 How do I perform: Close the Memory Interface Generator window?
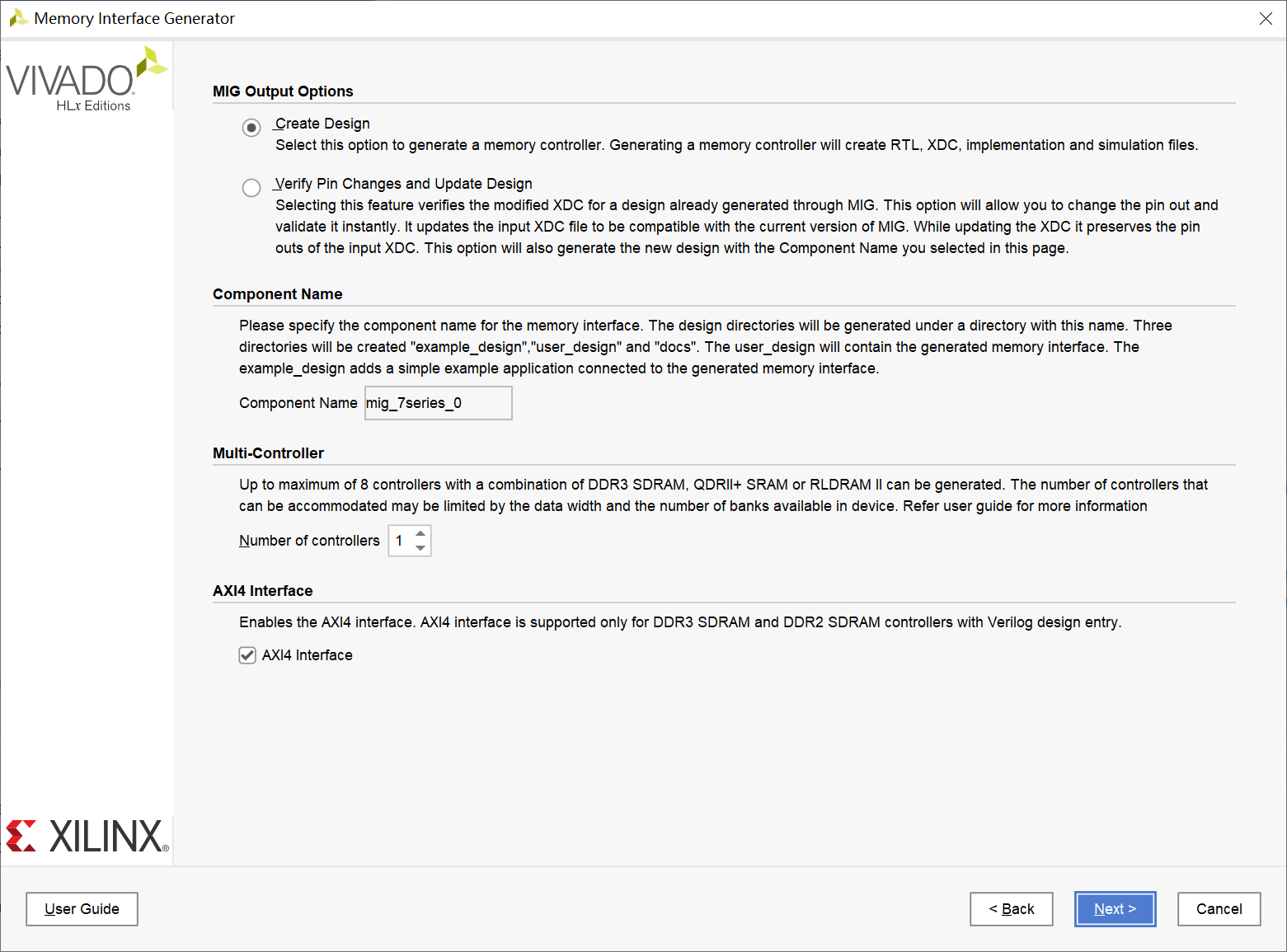tap(1266, 18)
